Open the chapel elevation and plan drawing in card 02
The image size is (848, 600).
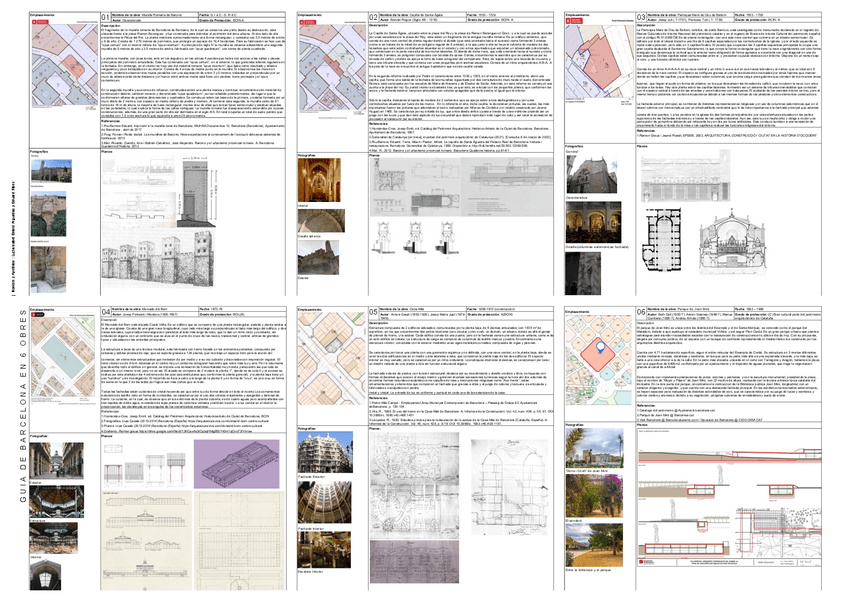coord(416,188)
